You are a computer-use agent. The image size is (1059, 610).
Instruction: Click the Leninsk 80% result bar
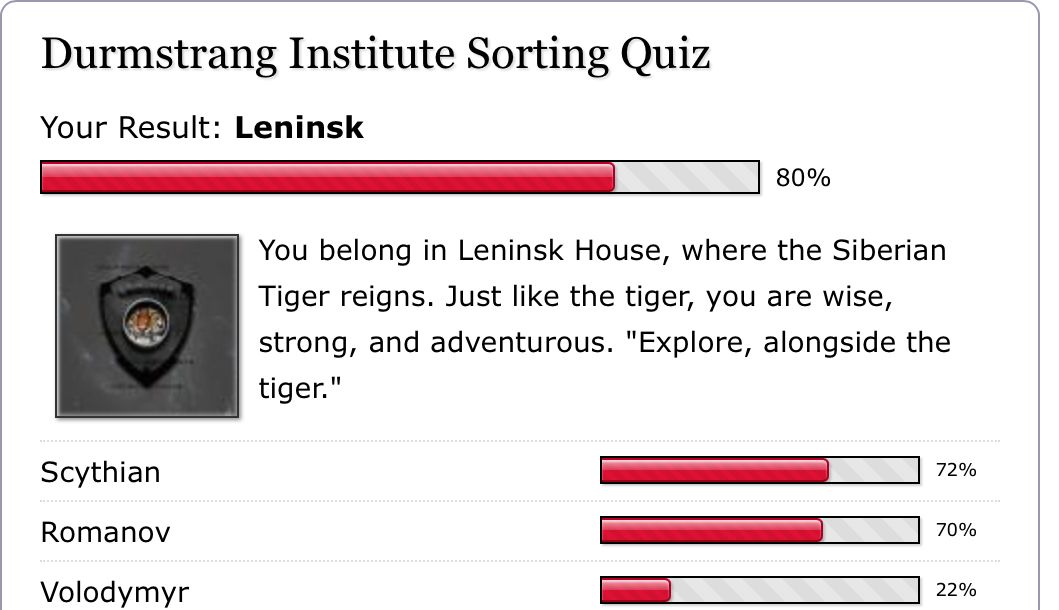400,177
